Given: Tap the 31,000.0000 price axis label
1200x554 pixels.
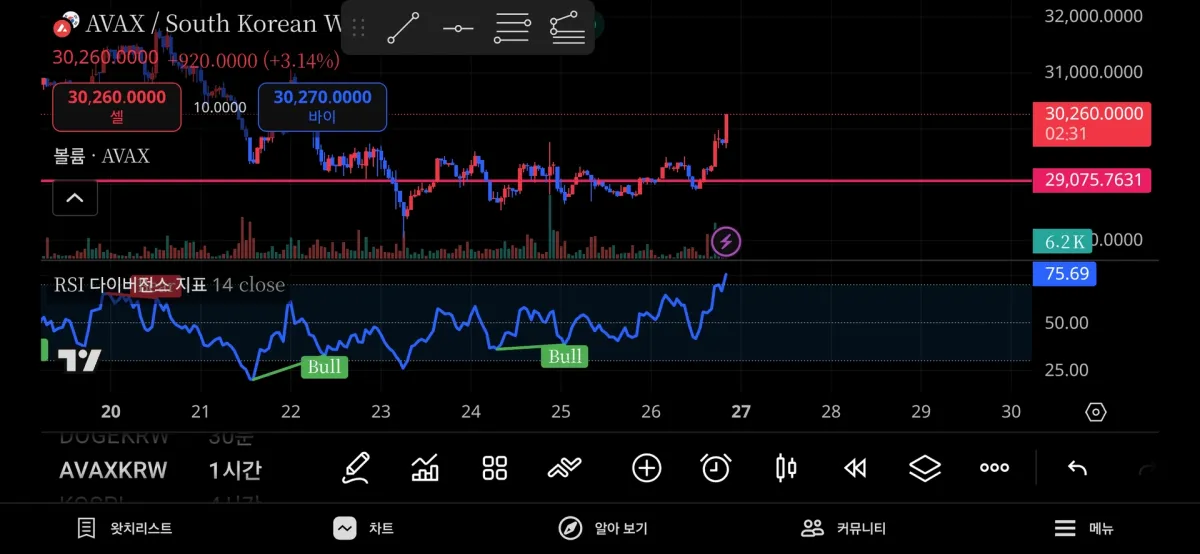Looking at the screenshot, I should tap(1093, 72).
